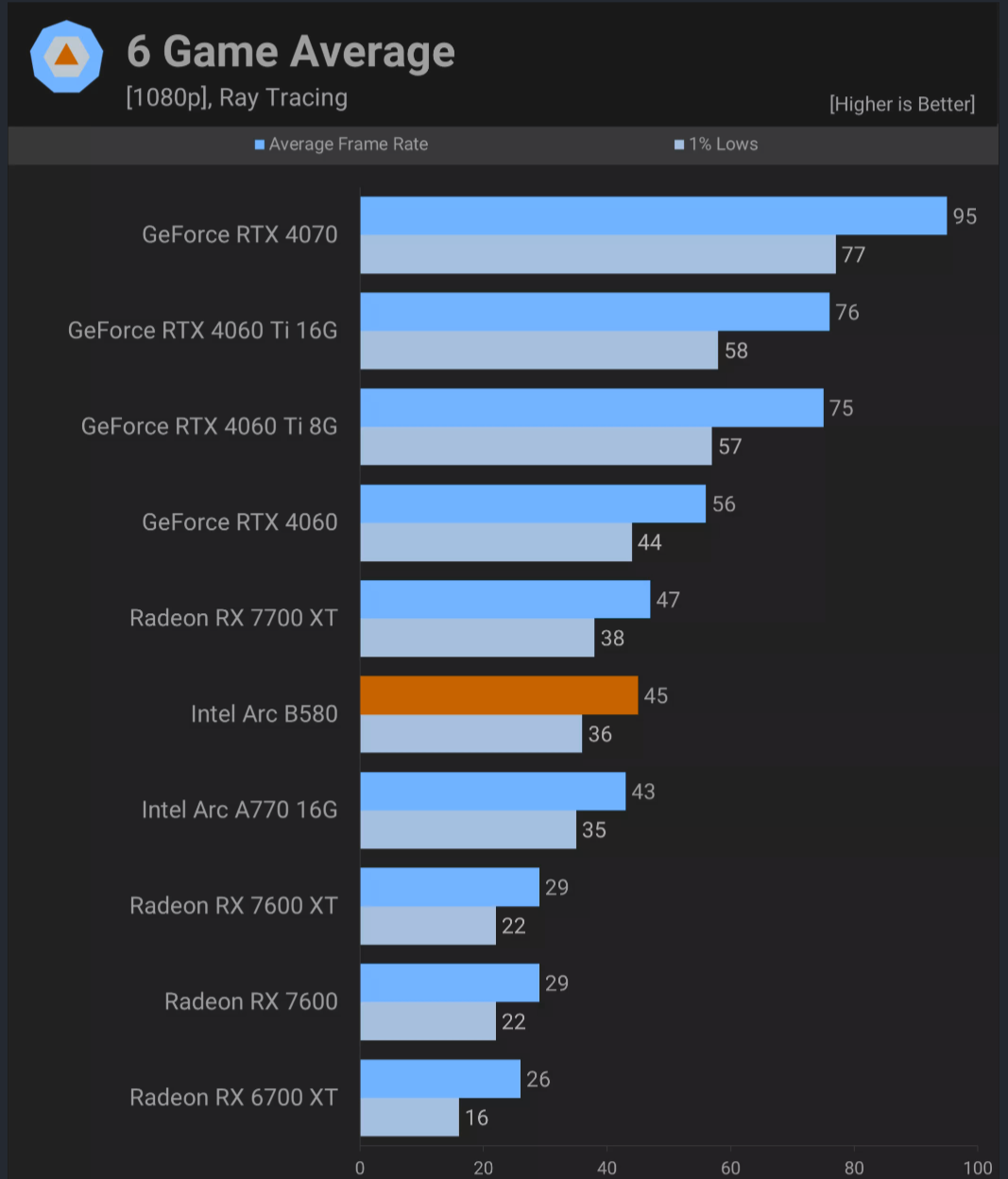Click the GeForce RTX 4070 1% lows bar

pyautogui.click(x=597, y=254)
